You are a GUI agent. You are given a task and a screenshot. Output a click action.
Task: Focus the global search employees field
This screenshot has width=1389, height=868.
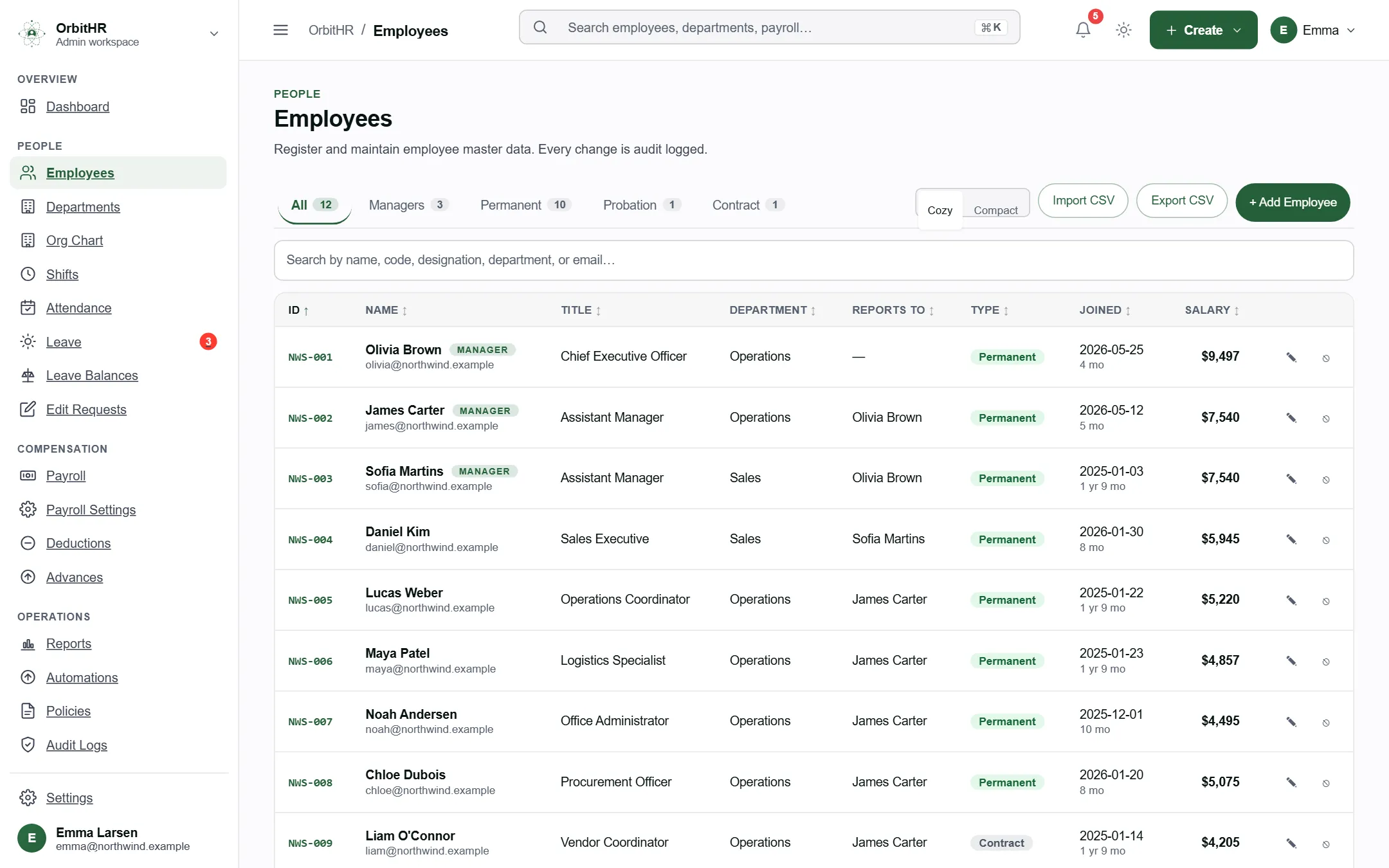(769, 27)
